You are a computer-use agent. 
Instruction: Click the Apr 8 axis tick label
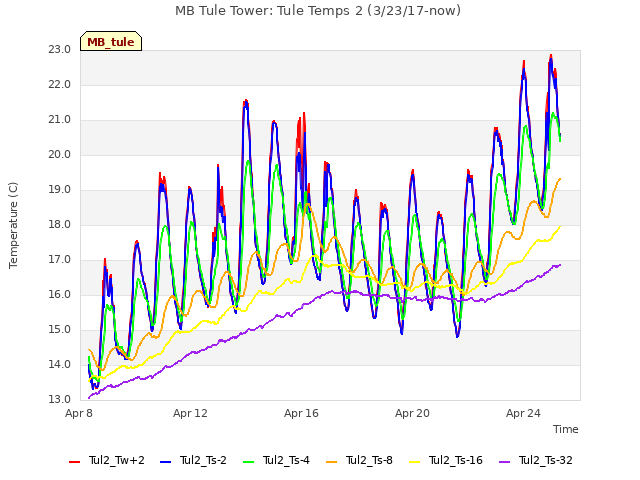[x=79, y=413]
